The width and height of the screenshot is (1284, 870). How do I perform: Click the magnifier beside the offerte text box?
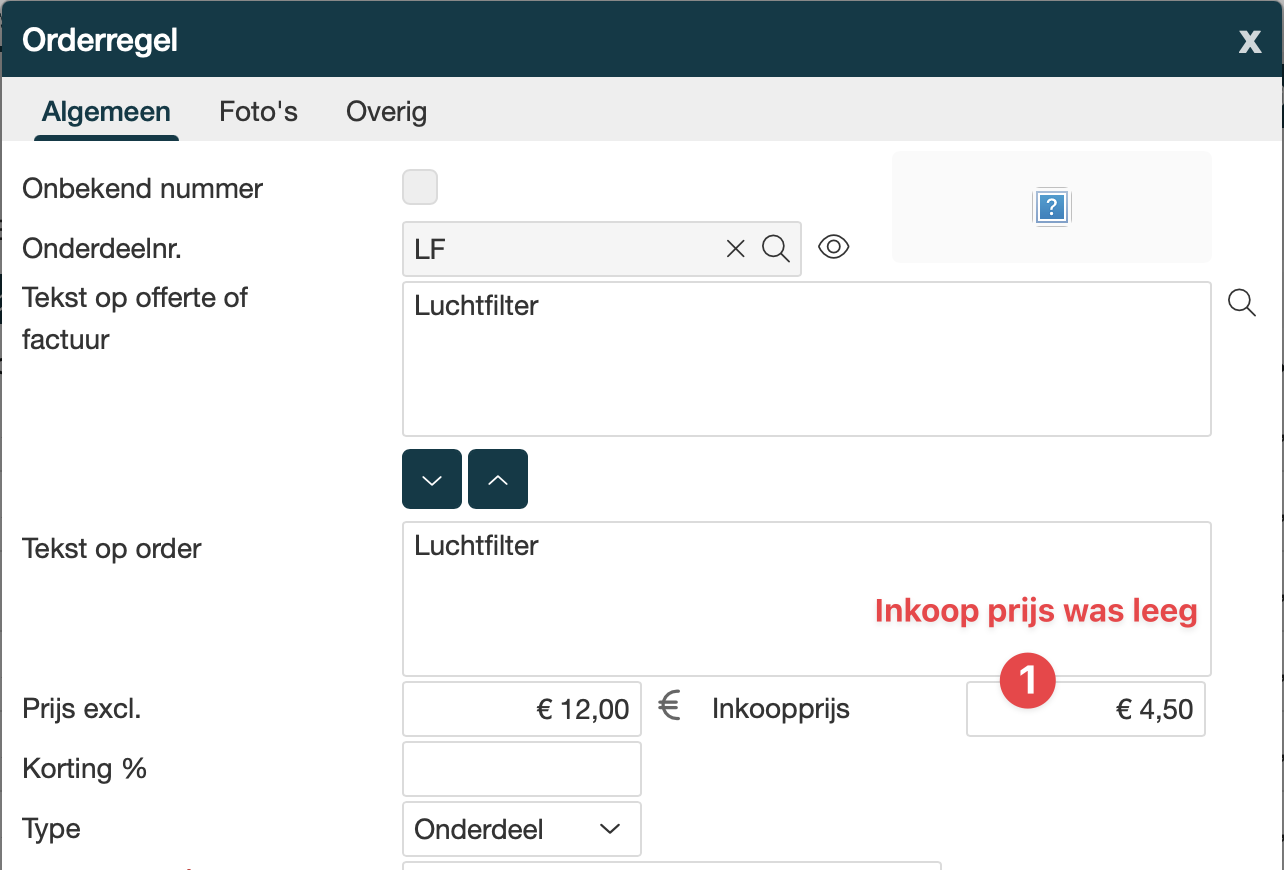(x=1241, y=302)
